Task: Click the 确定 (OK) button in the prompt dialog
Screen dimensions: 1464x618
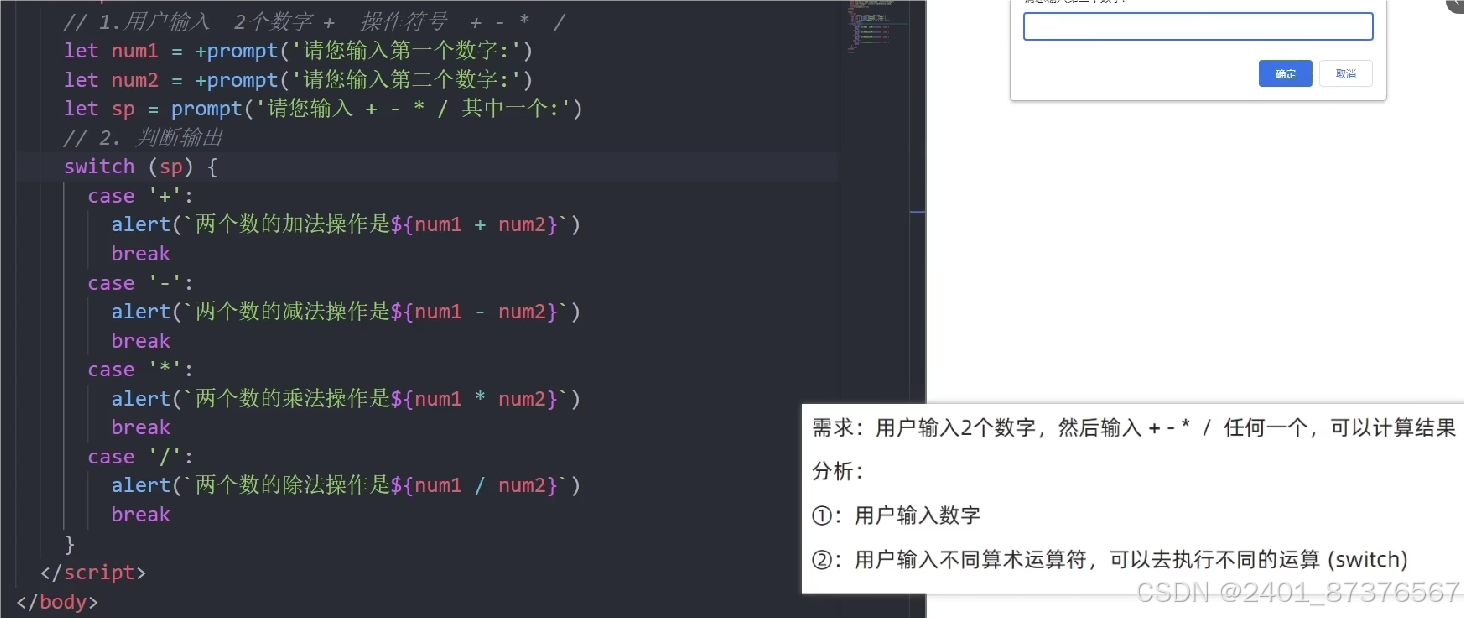Action: coord(1285,73)
